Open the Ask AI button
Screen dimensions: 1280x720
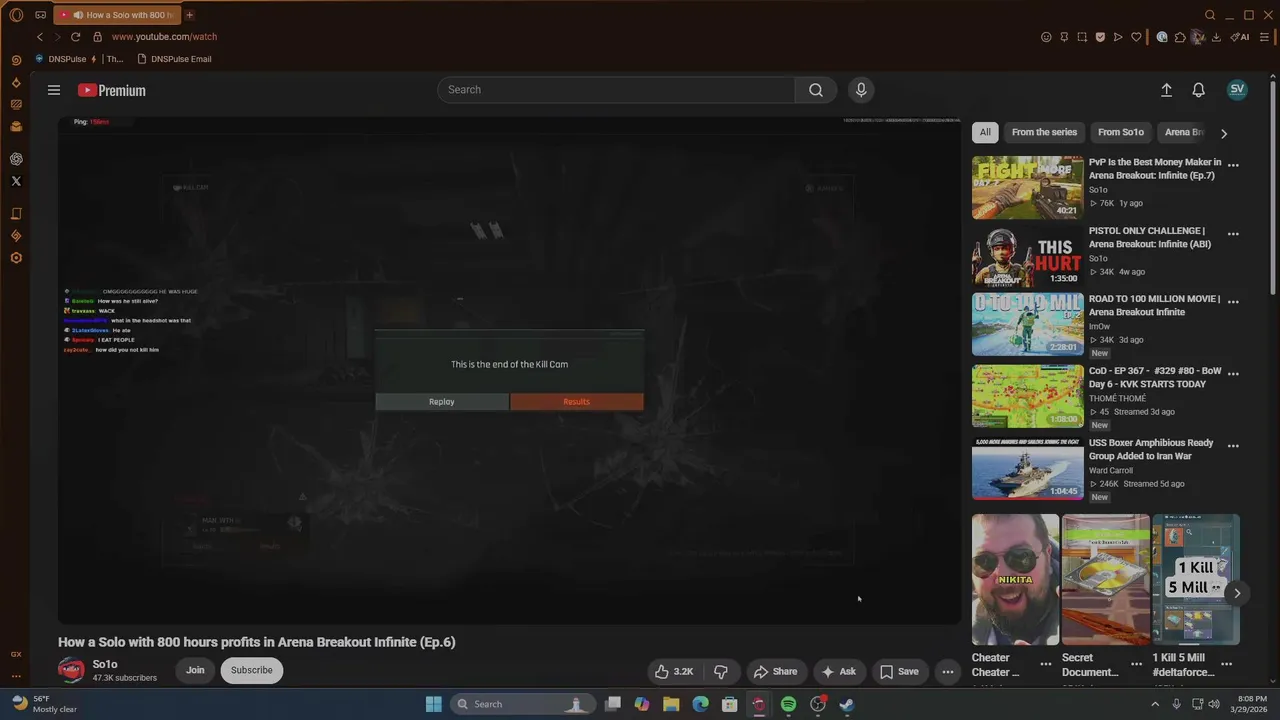coord(839,672)
